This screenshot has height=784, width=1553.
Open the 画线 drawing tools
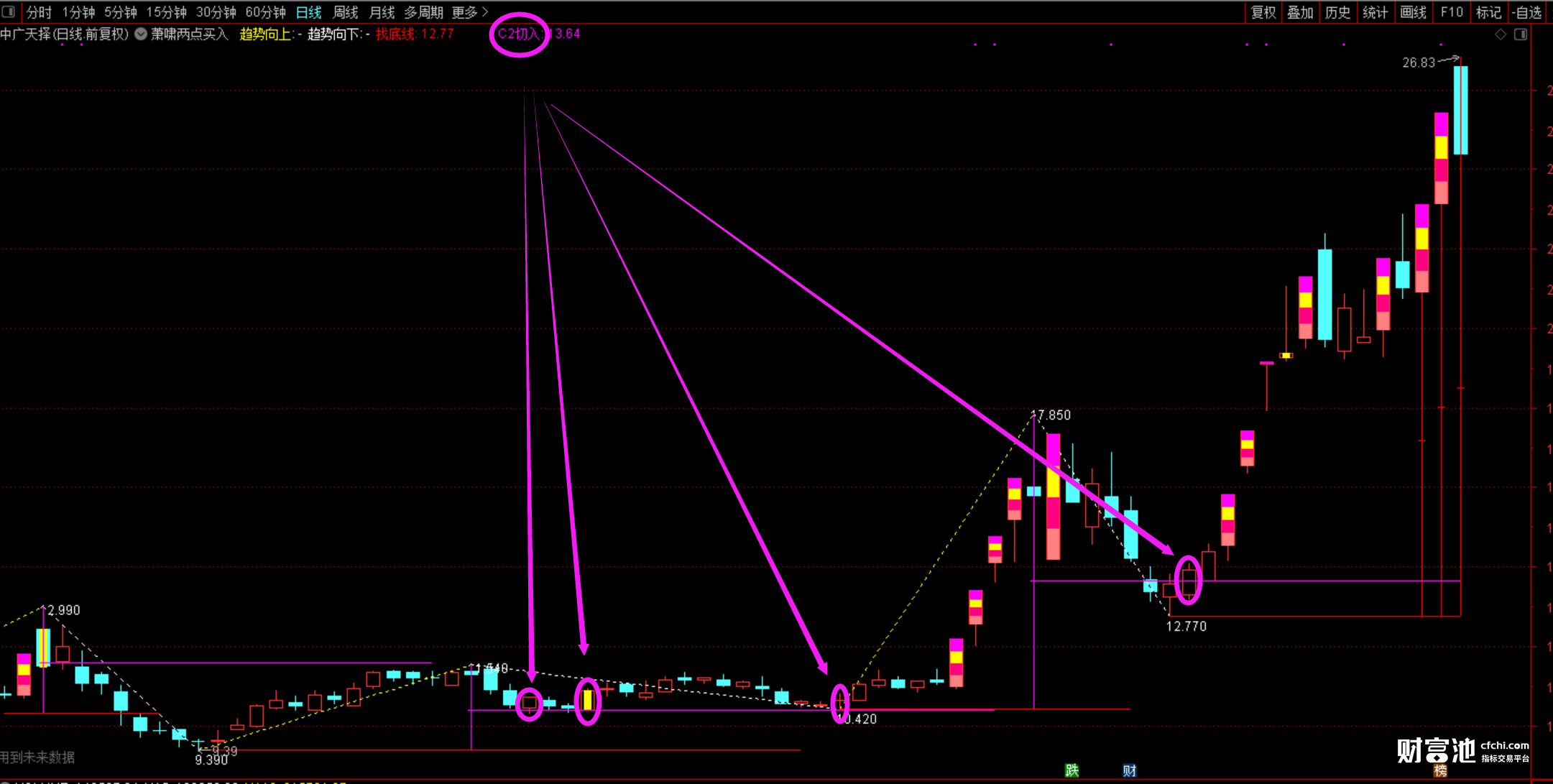[1413, 12]
